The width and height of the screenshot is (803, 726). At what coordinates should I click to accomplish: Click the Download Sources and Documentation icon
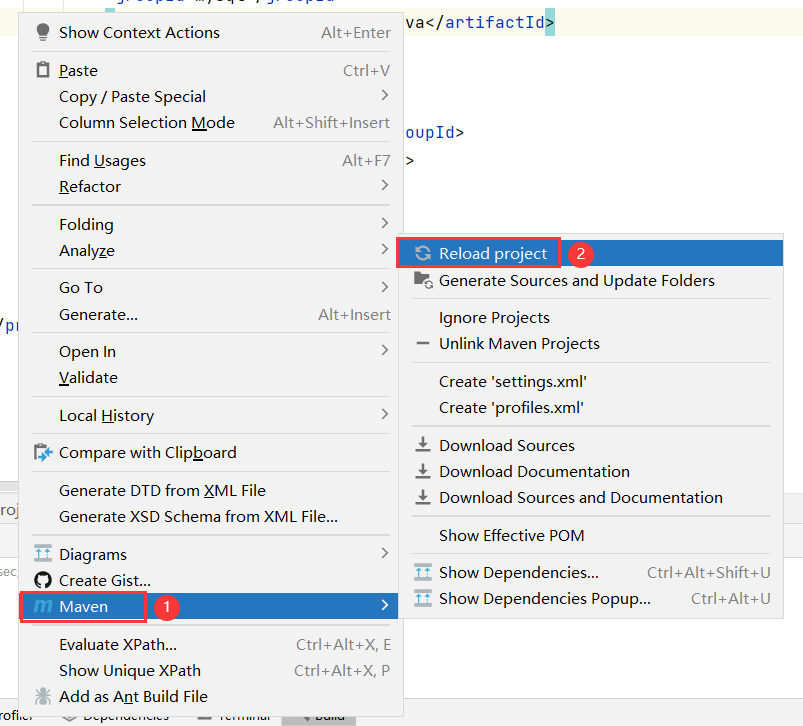422,497
